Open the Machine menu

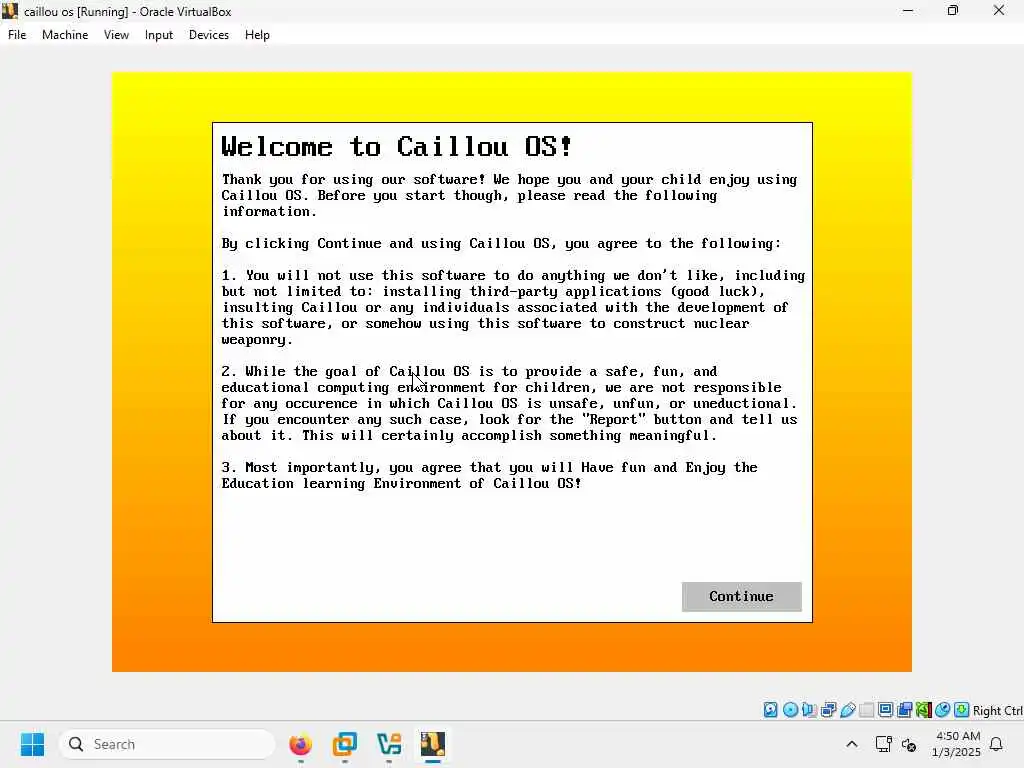pyautogui.click(x=65, y=35)
